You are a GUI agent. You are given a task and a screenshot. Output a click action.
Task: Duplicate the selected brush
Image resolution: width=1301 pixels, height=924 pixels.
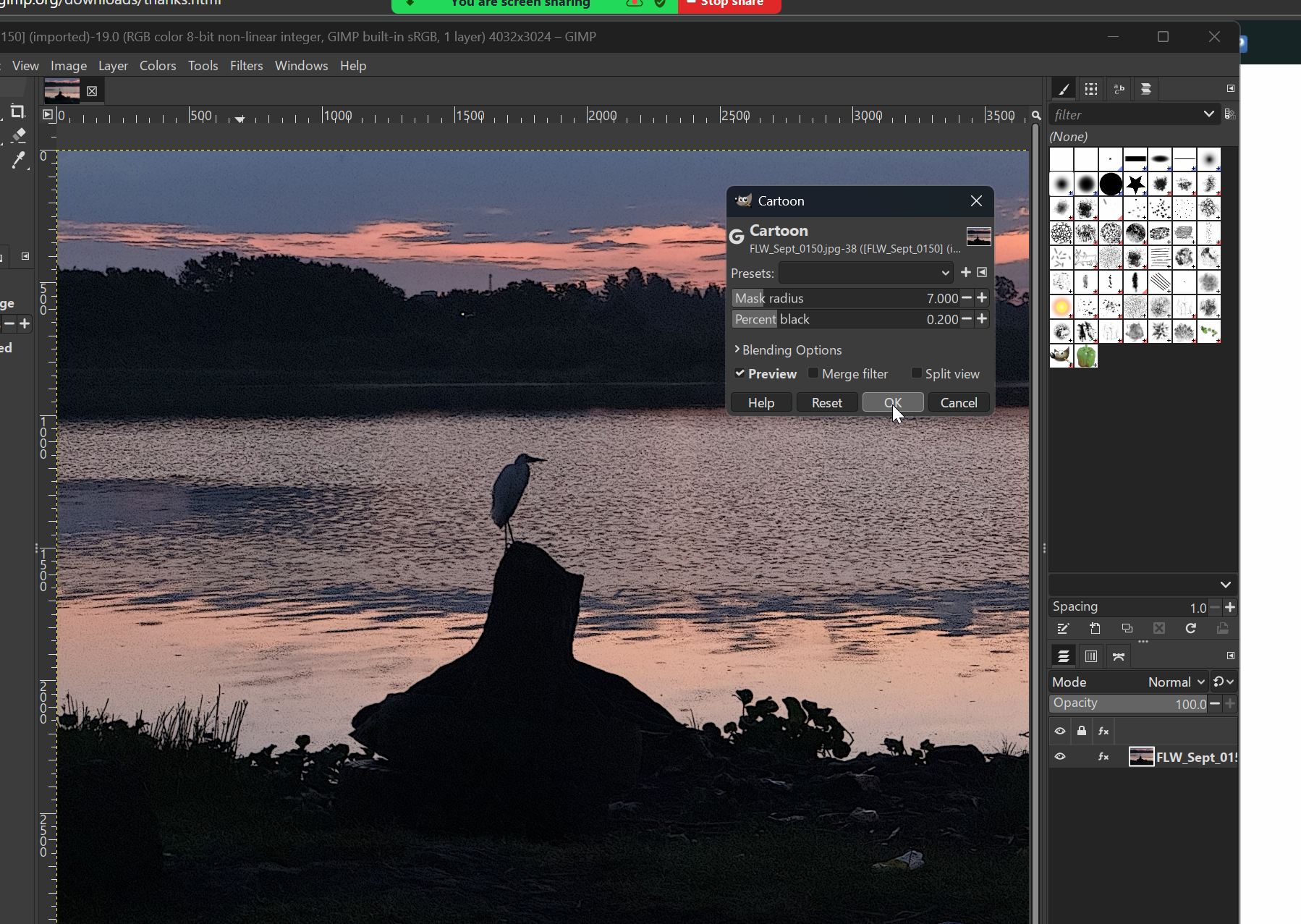[1127, 629]
